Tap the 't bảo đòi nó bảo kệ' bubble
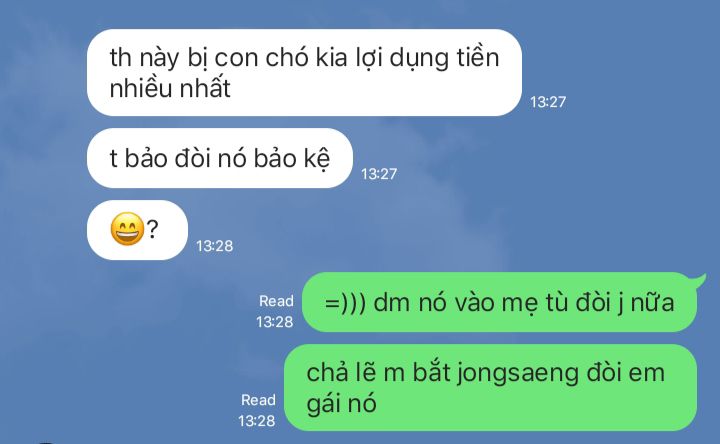Viewport: 720px width, 444px height. (x=219, y=158)
